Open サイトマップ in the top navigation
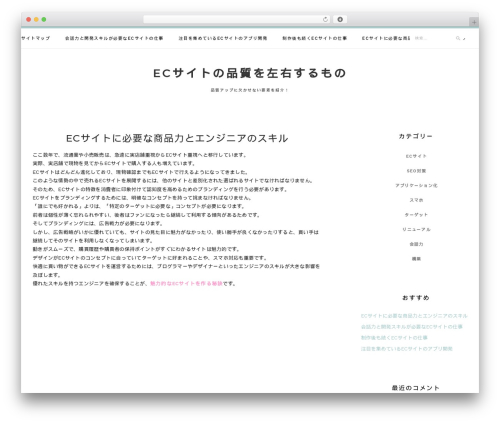 pos(36,38)
